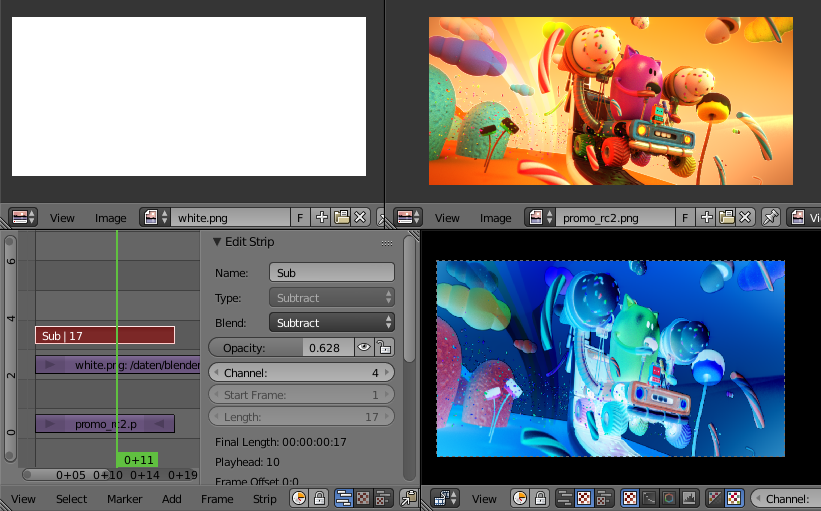Edit the strip Name field Sub
The width and height of the screenshot is (821, 511).
tap(331, 272)
